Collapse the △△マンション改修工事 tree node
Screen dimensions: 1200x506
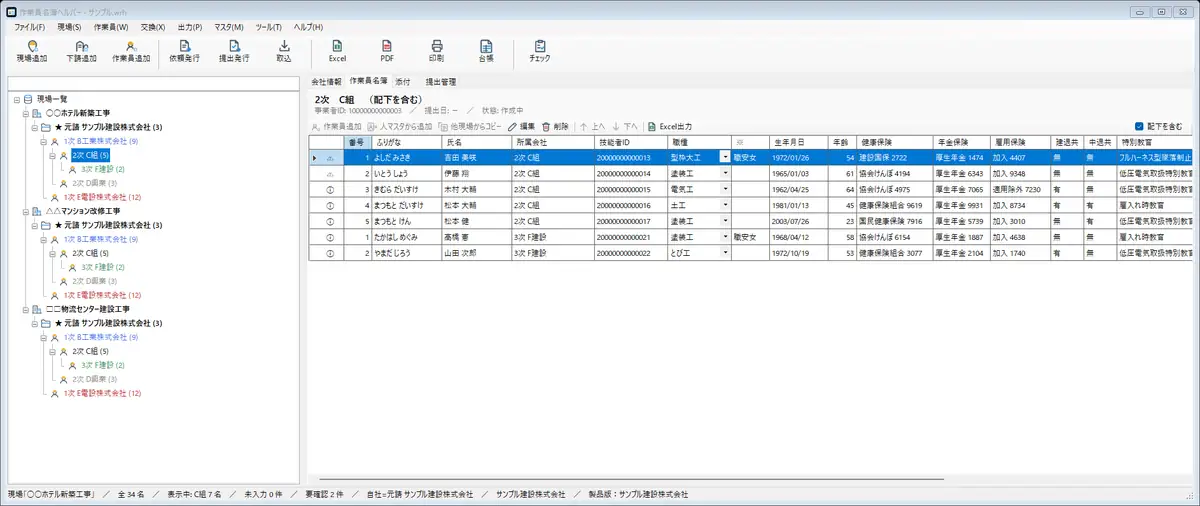(x=25, y=212)
